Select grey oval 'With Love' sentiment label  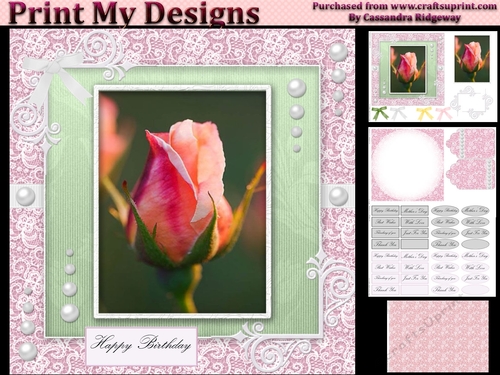pyautogui.click(x=475, y=222)
